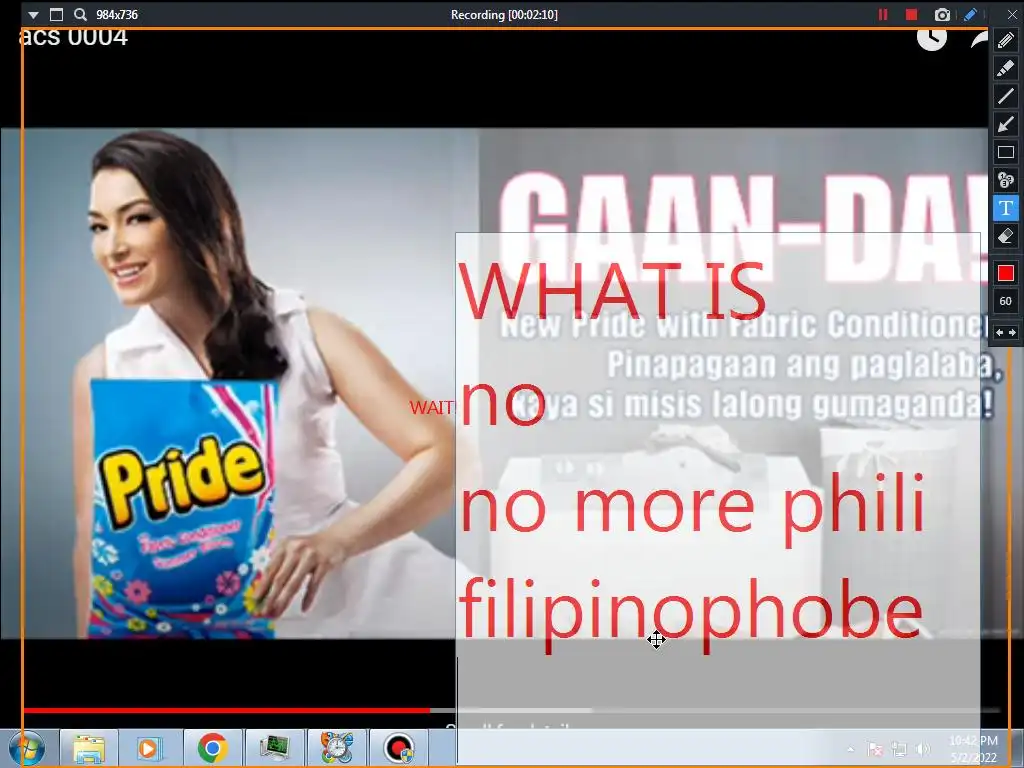
Task: Click the magnifier size search icon
Action: pyautogui.click(x=80, y=14)
